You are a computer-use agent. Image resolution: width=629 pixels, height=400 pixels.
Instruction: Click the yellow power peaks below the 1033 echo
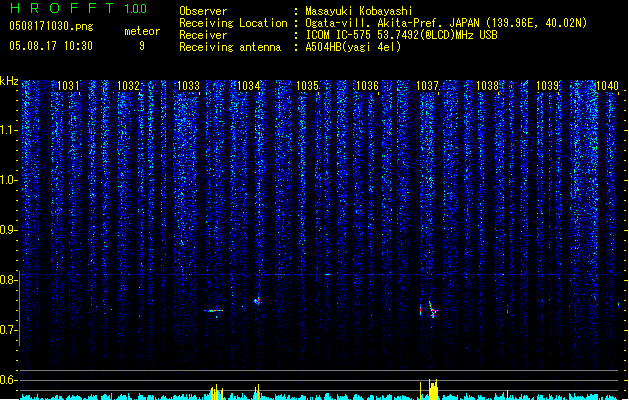tap(217, 392)
